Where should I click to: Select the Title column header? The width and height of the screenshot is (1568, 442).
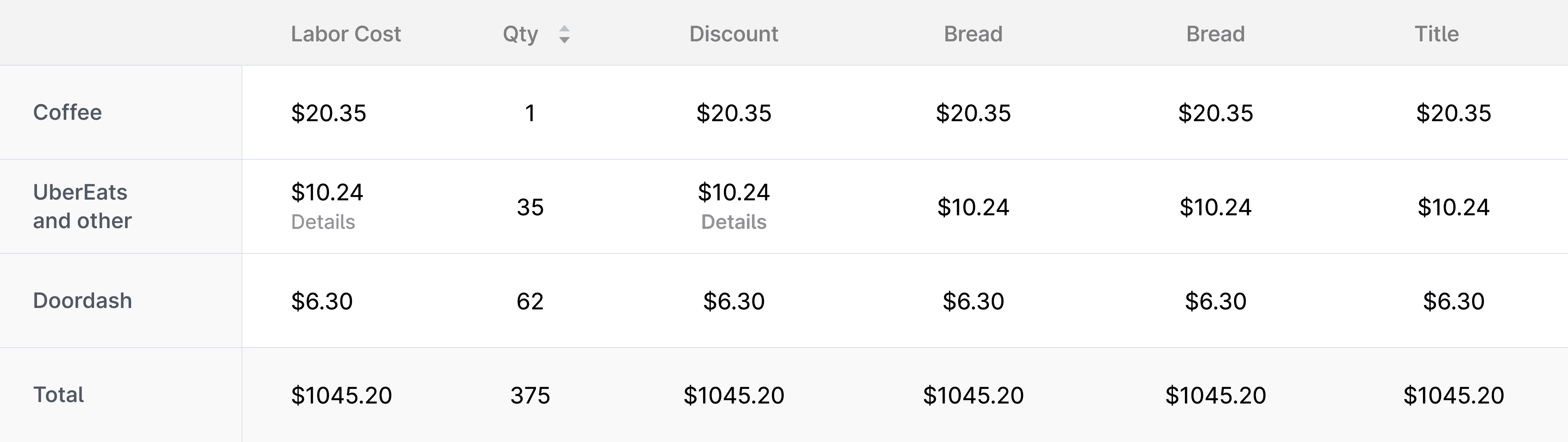coord(1436,34)
